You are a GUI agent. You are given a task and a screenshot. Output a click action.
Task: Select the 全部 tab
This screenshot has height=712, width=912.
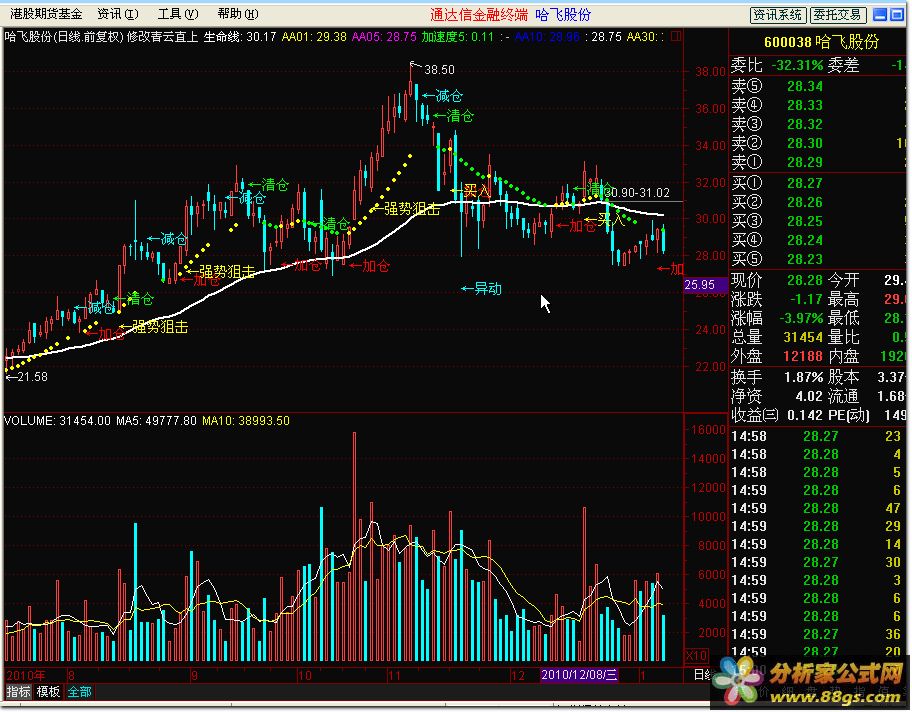click(79, 692)
